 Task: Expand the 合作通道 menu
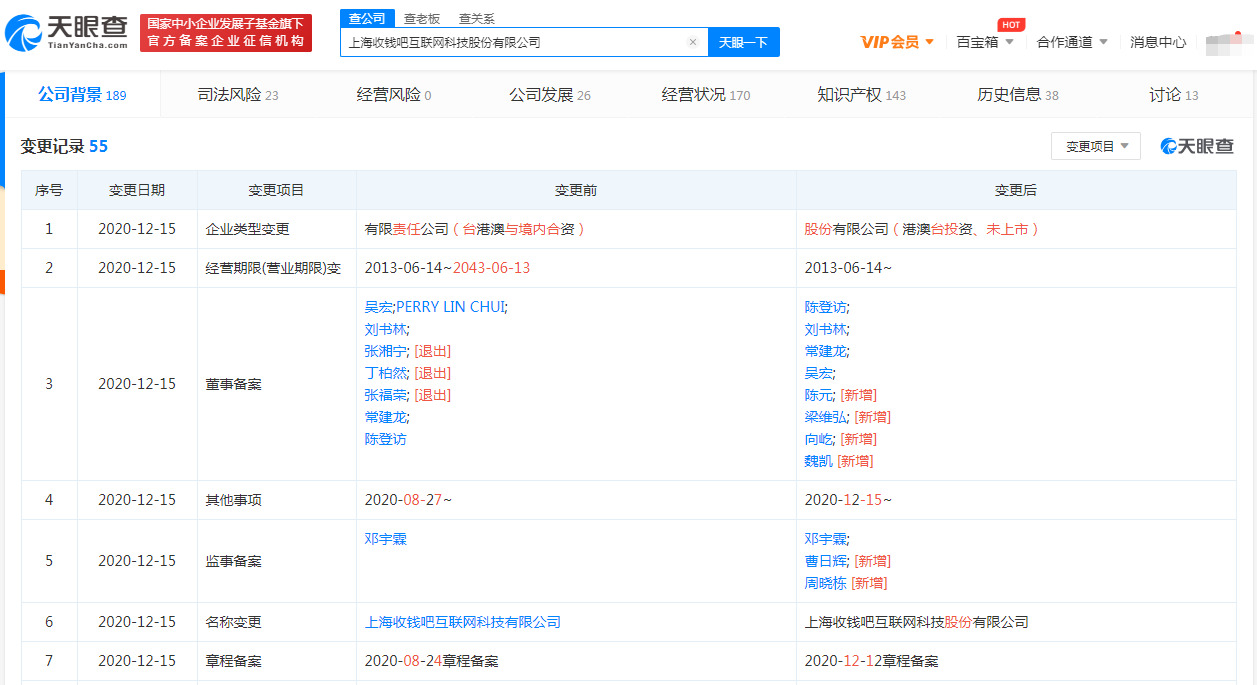pos(1072,42)
